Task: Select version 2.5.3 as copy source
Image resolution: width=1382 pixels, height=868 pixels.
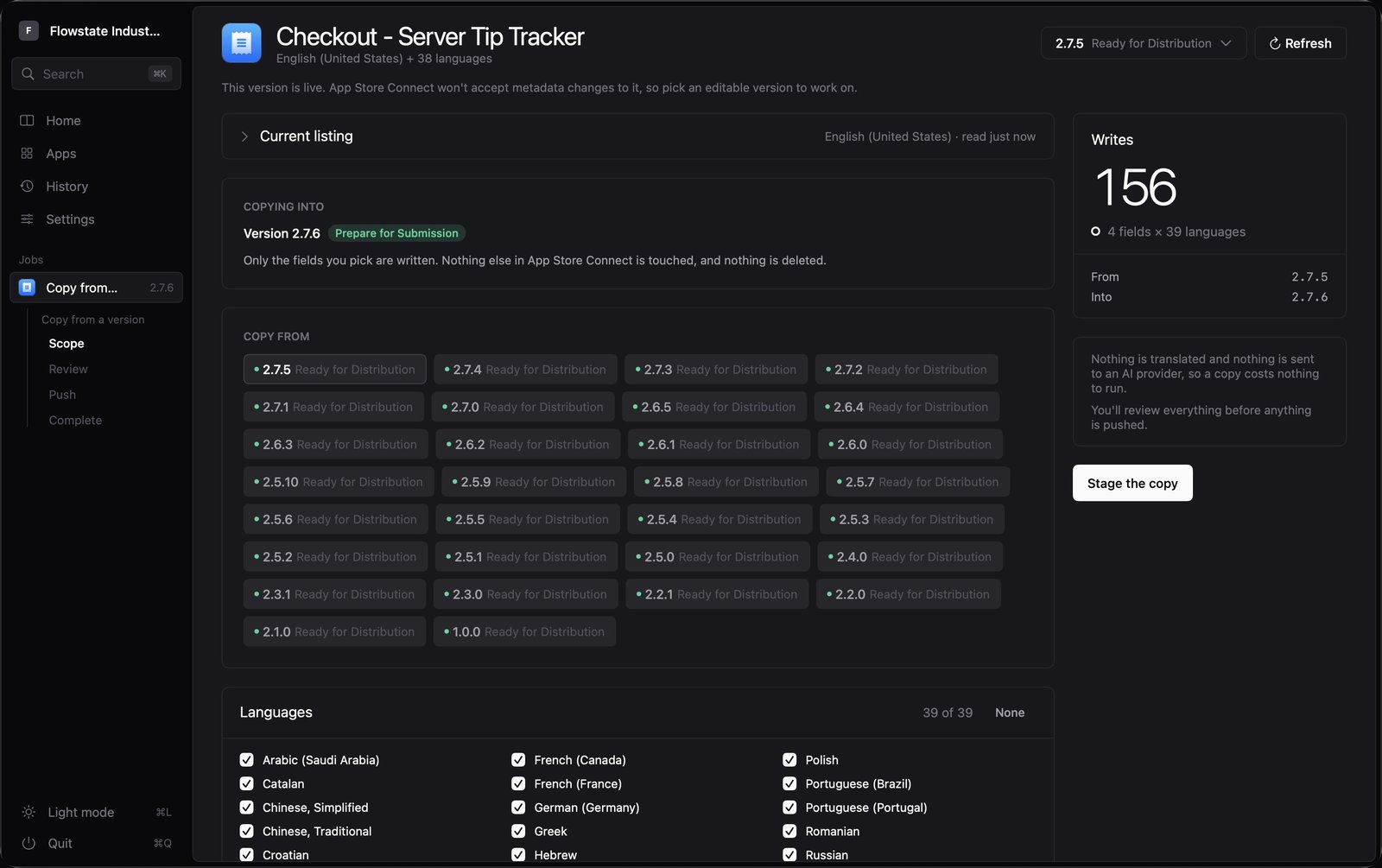Action: (912, 519)
